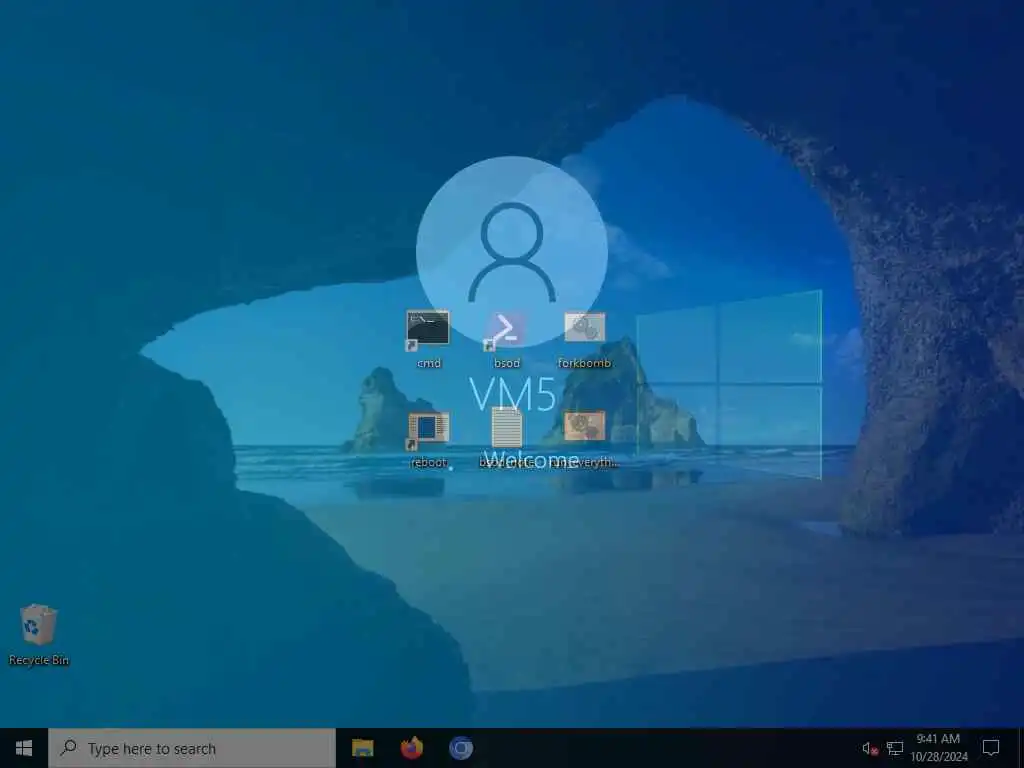Launch Firefox from the taskbar
This screenshot has width=1024, height=768.
point(411,748)
